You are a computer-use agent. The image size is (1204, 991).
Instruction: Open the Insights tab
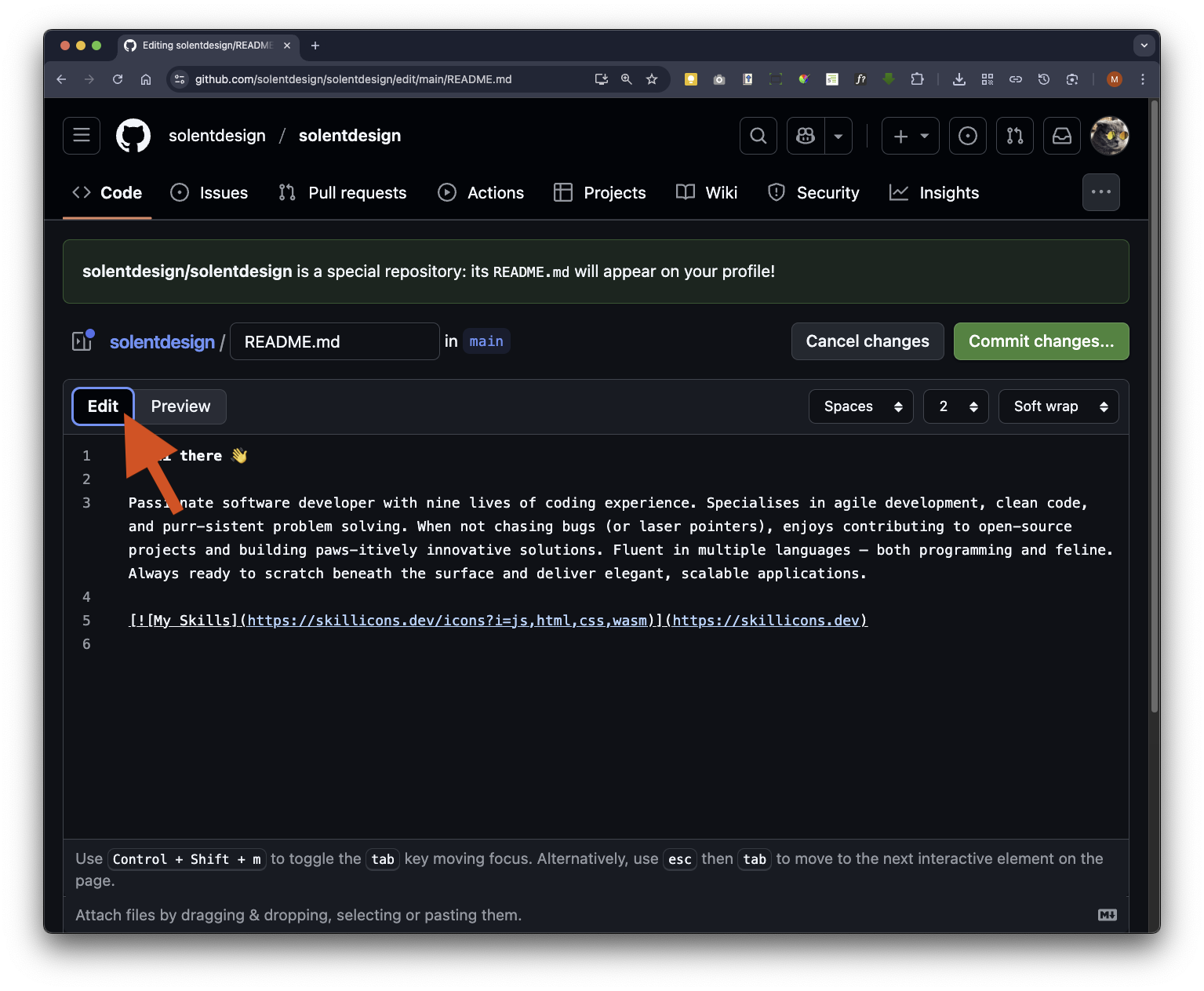point(934,193)
